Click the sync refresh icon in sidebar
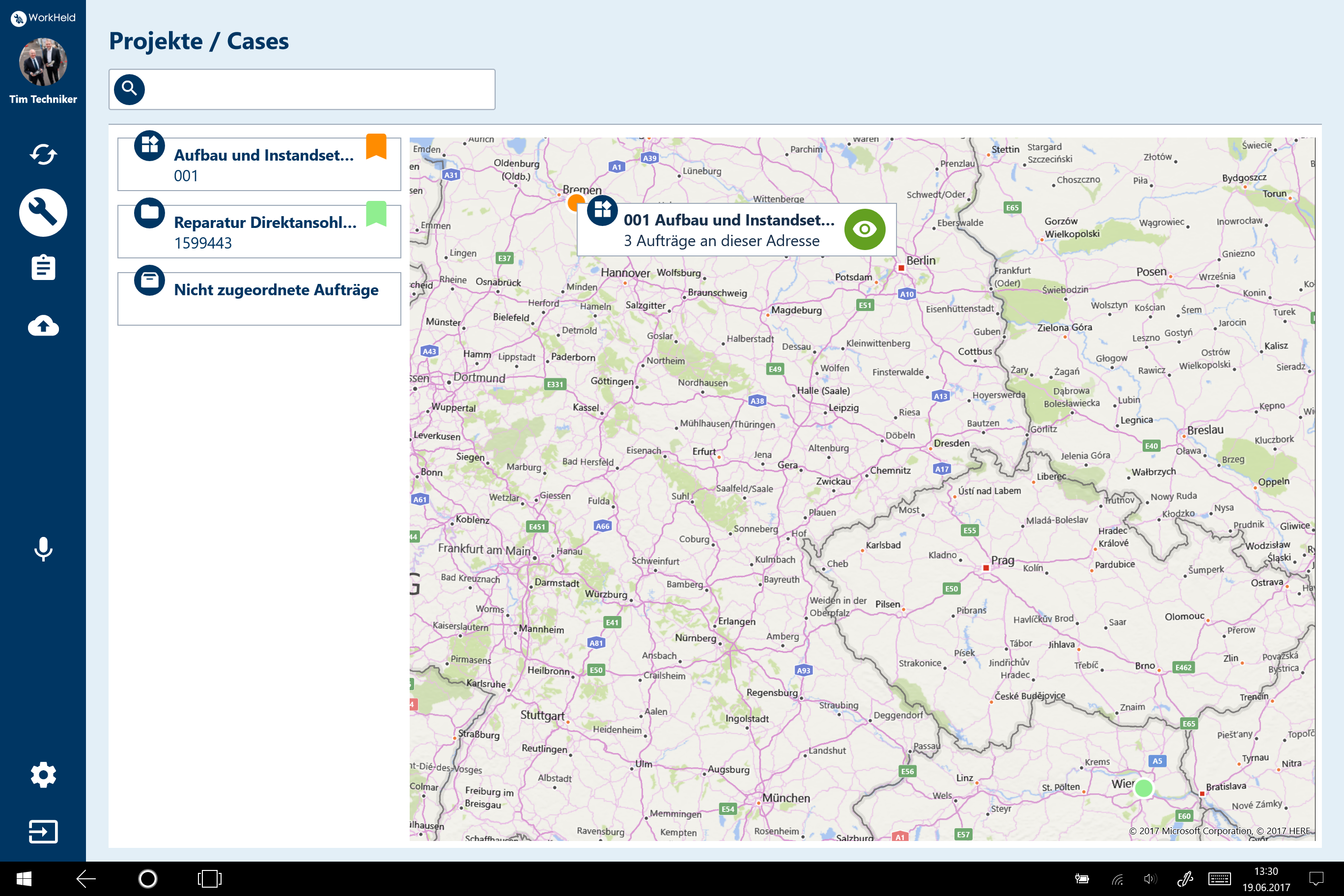 43,154
